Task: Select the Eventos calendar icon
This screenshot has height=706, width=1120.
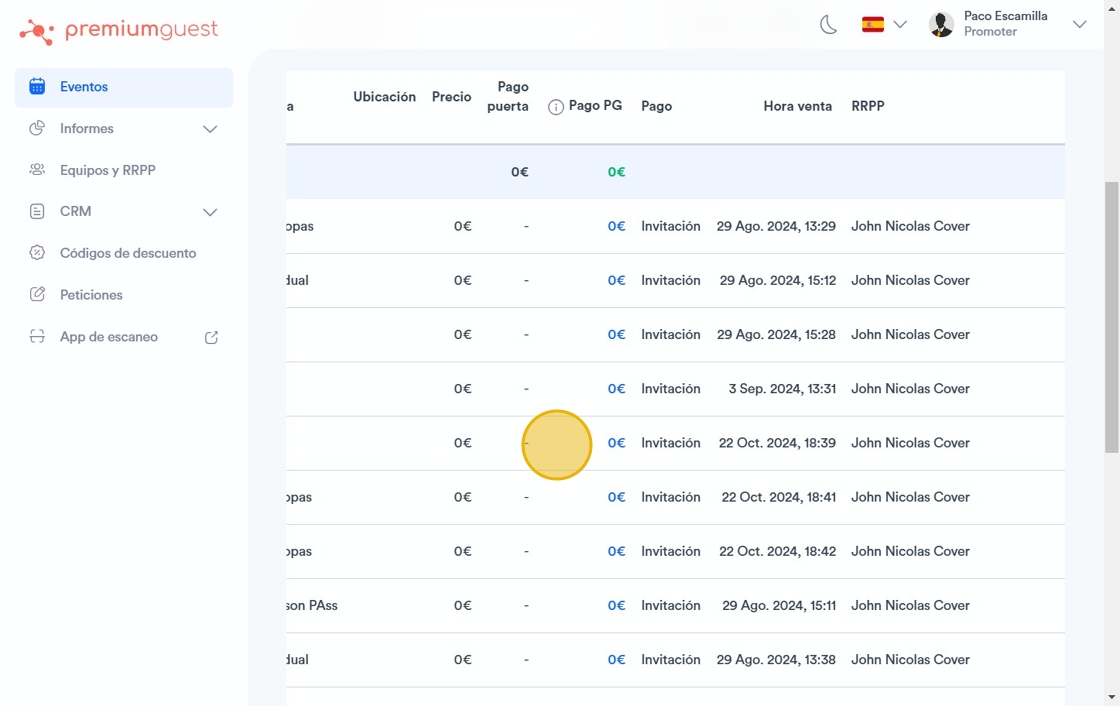Action: [x=37, y=87]
